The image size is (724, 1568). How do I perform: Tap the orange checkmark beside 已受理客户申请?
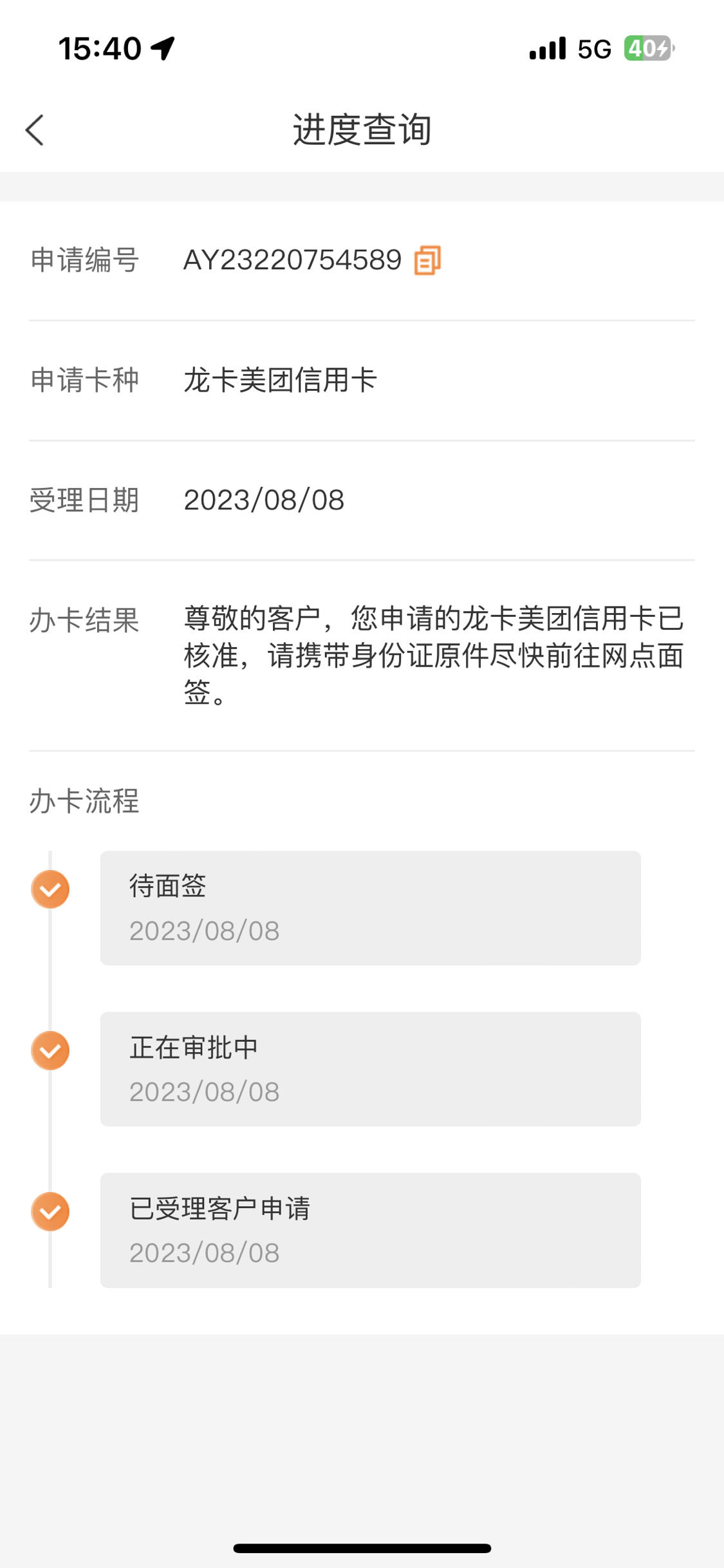pyautogui.click(x=50, y=1211)
